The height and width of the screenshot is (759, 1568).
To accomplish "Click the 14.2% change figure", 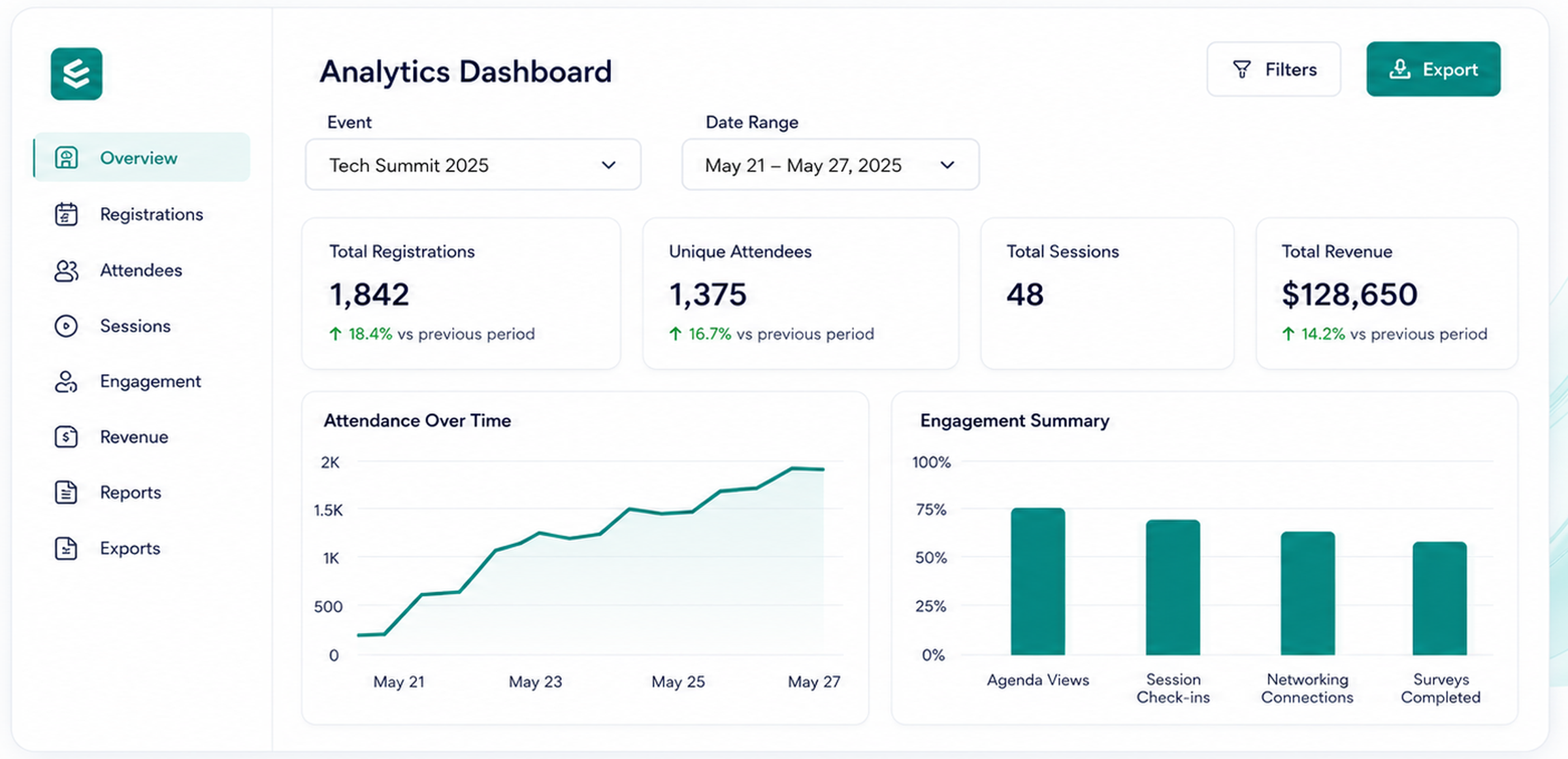I will 1323,334.
